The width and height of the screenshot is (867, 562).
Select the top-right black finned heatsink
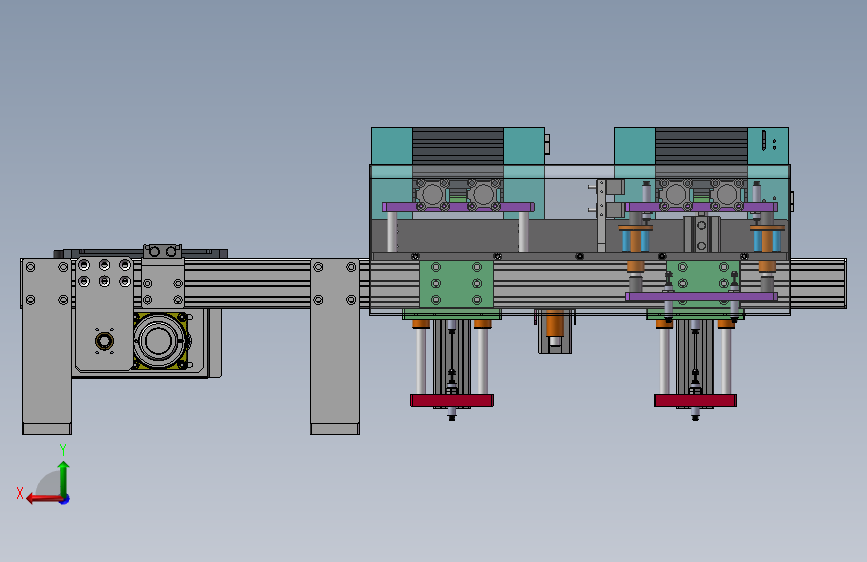tap(701, 146)
